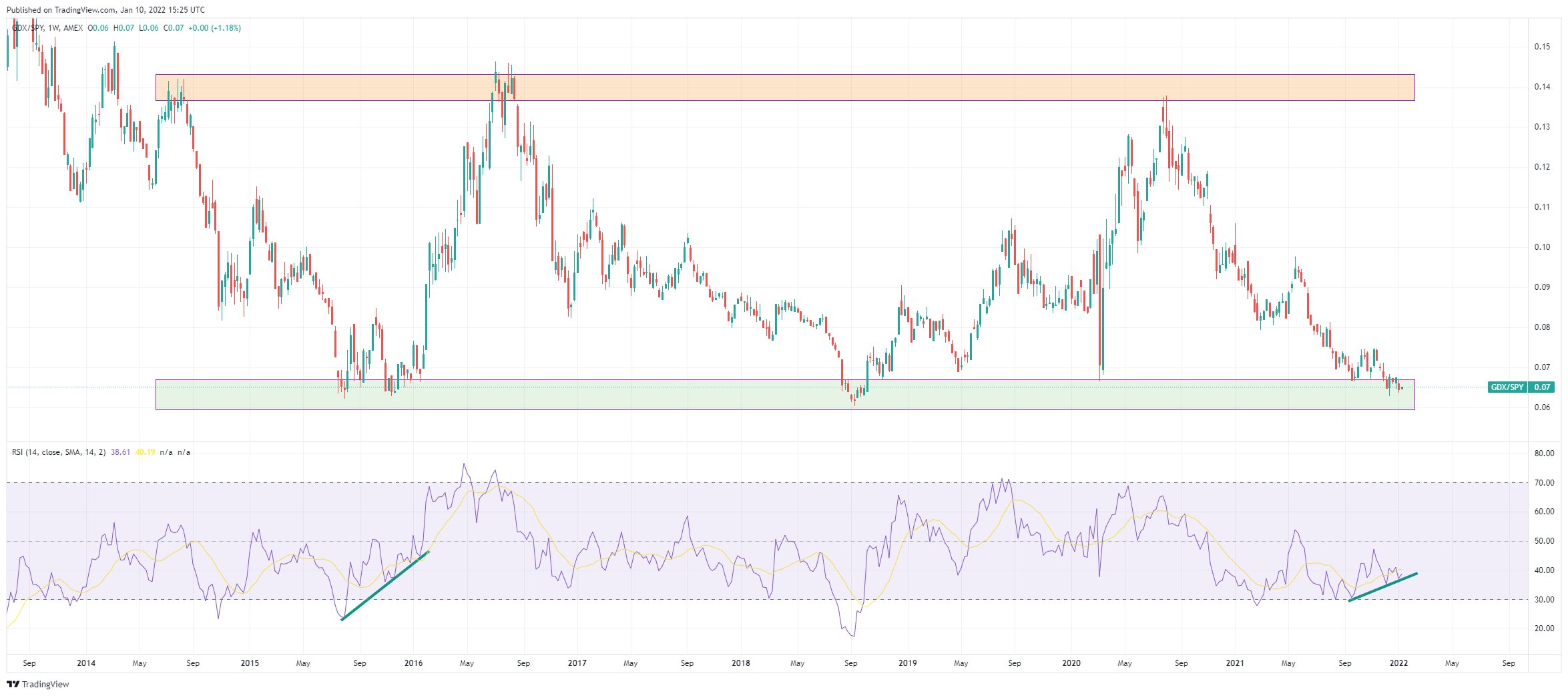
Task: Click the 60.00 RSI axis label
Action: (x=1544, y=512)
